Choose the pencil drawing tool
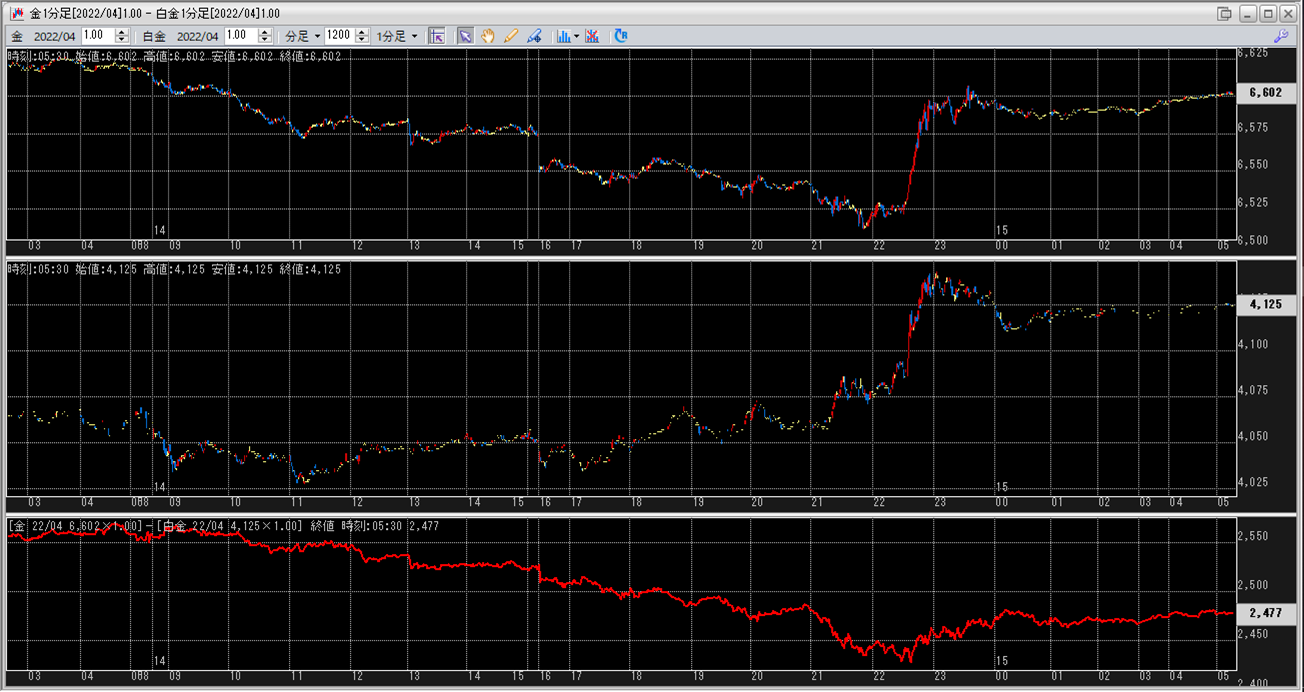Screen dimensions: 1304x692 (x=511, y=36)
